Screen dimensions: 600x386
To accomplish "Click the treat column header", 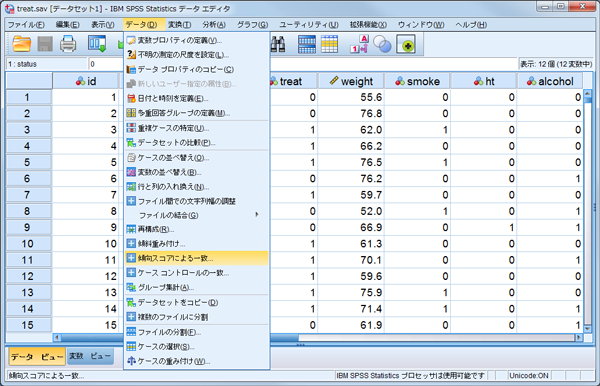I will coord(293,81).
